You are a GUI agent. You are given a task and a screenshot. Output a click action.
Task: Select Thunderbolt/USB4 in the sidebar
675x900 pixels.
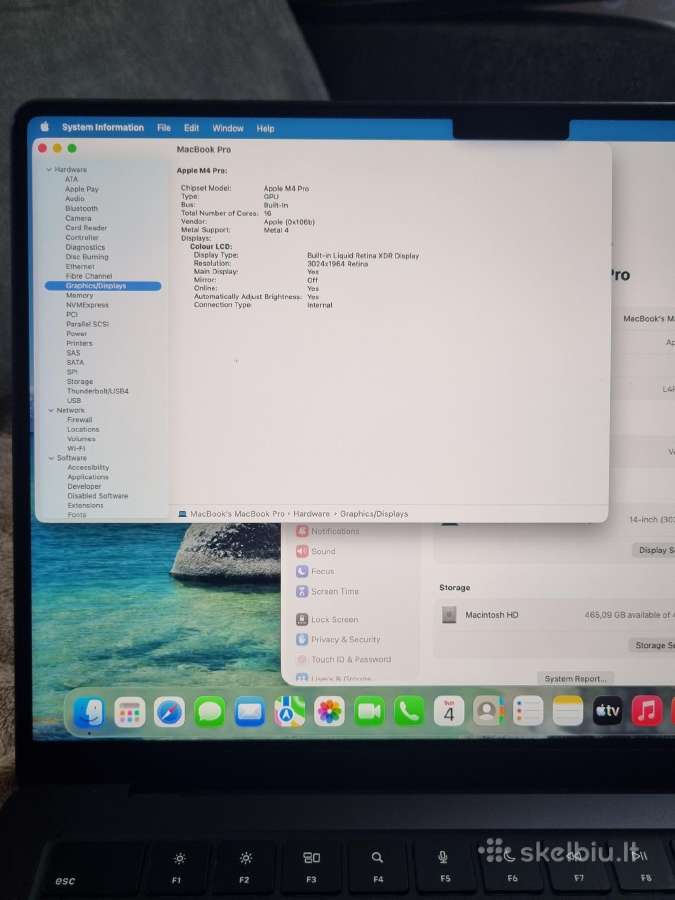point(98,391)
